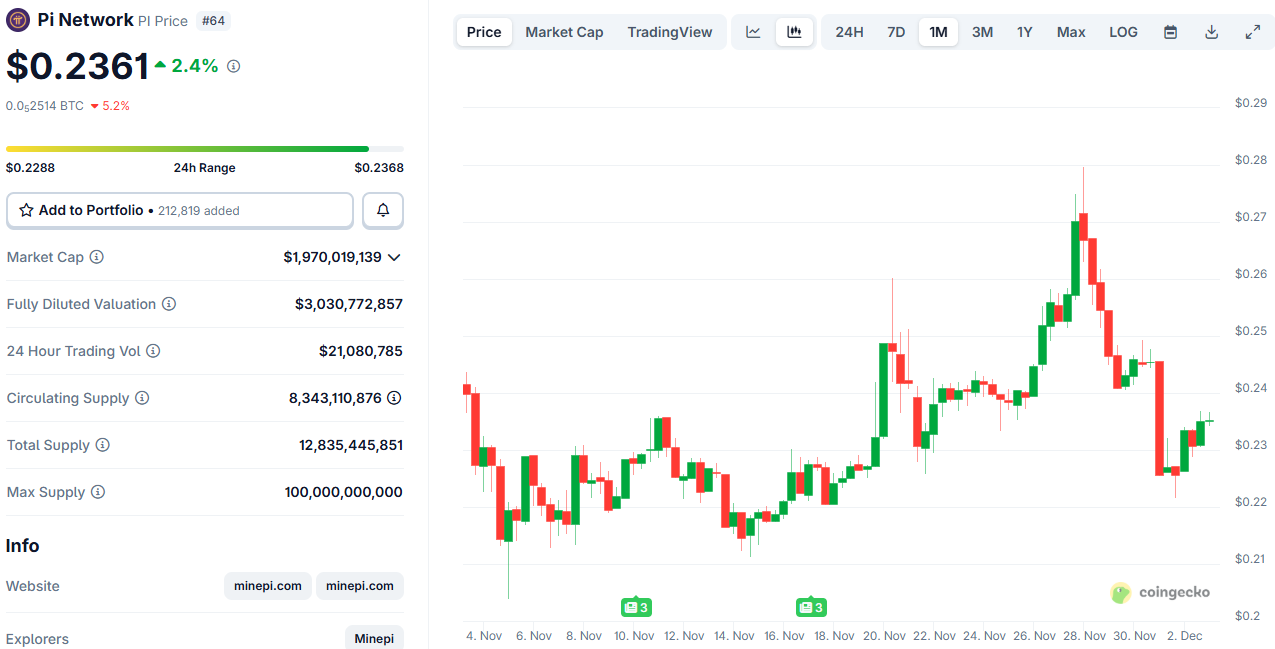Select the Max time range option

(x=1070, y=31)
